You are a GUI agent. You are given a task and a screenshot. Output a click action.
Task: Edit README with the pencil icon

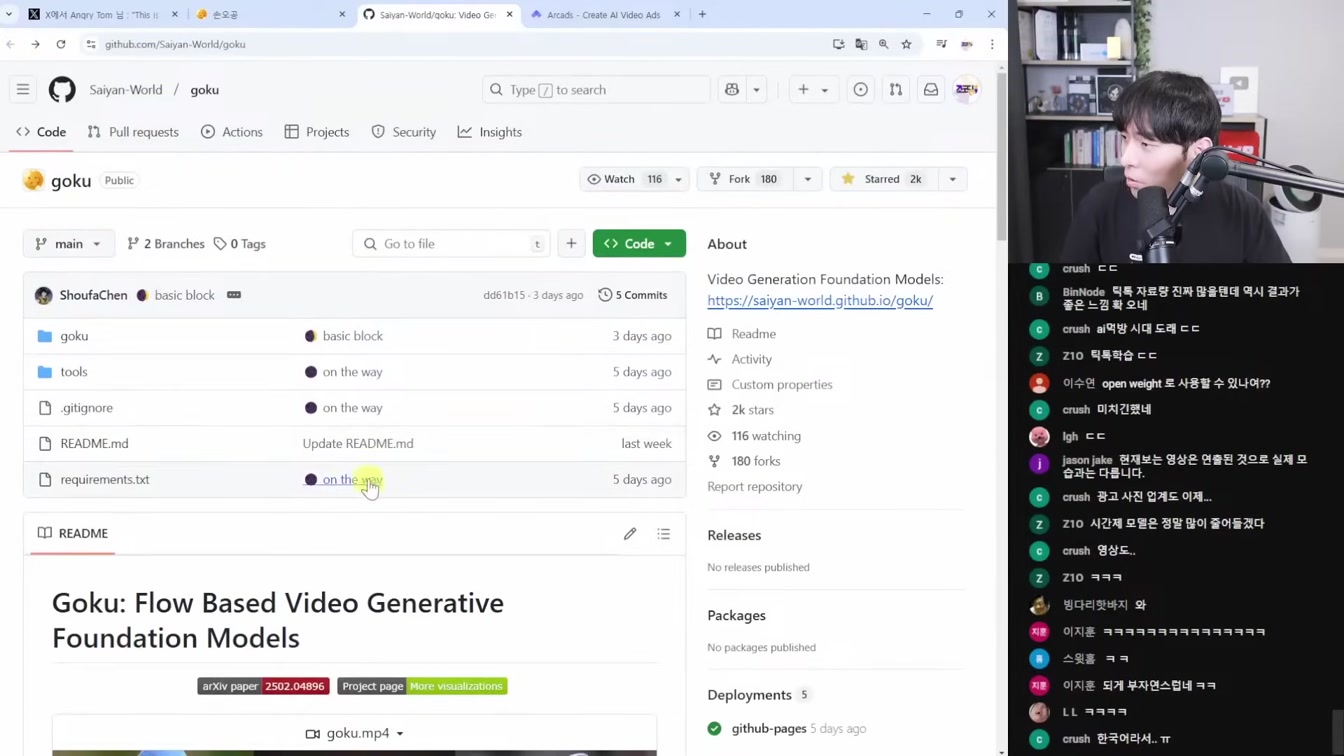(630, 534)
